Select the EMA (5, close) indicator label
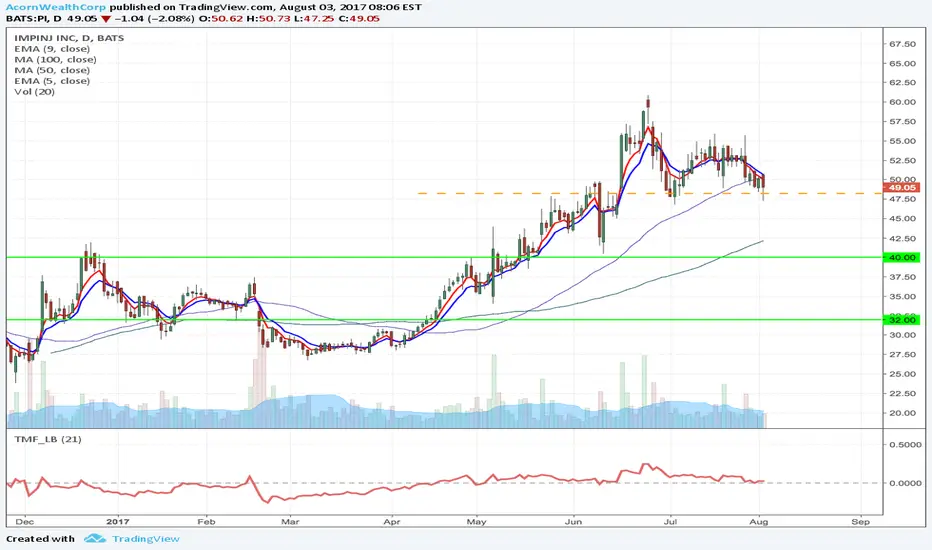This screenshot has width=932, height=550. (52, 81)
